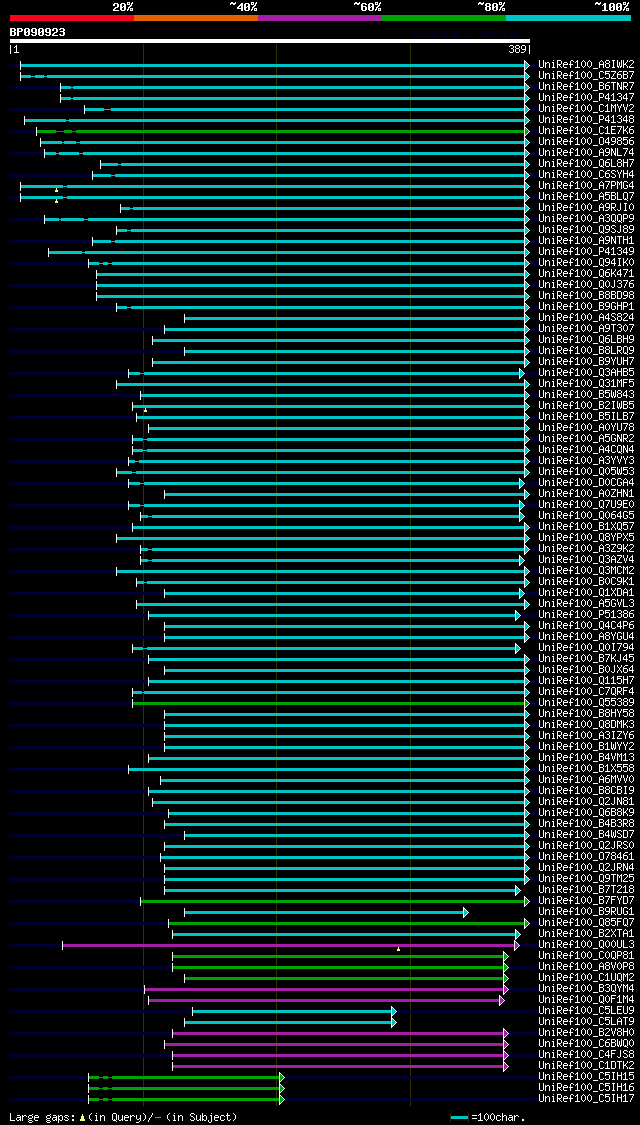Open the UniRef100_C0QP81 label
The image size is (640, 1125).
(586, 957)
